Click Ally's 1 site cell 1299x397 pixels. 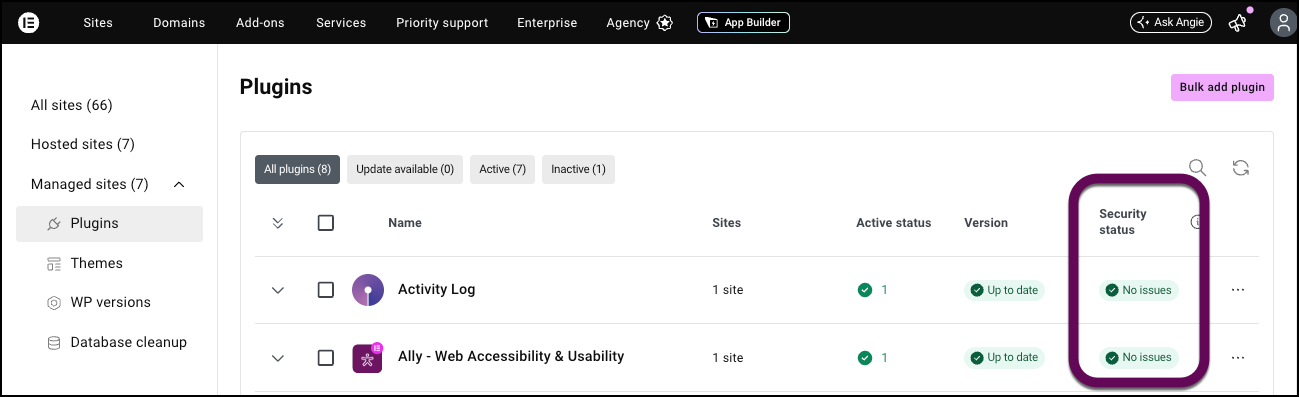click(728, 357)
